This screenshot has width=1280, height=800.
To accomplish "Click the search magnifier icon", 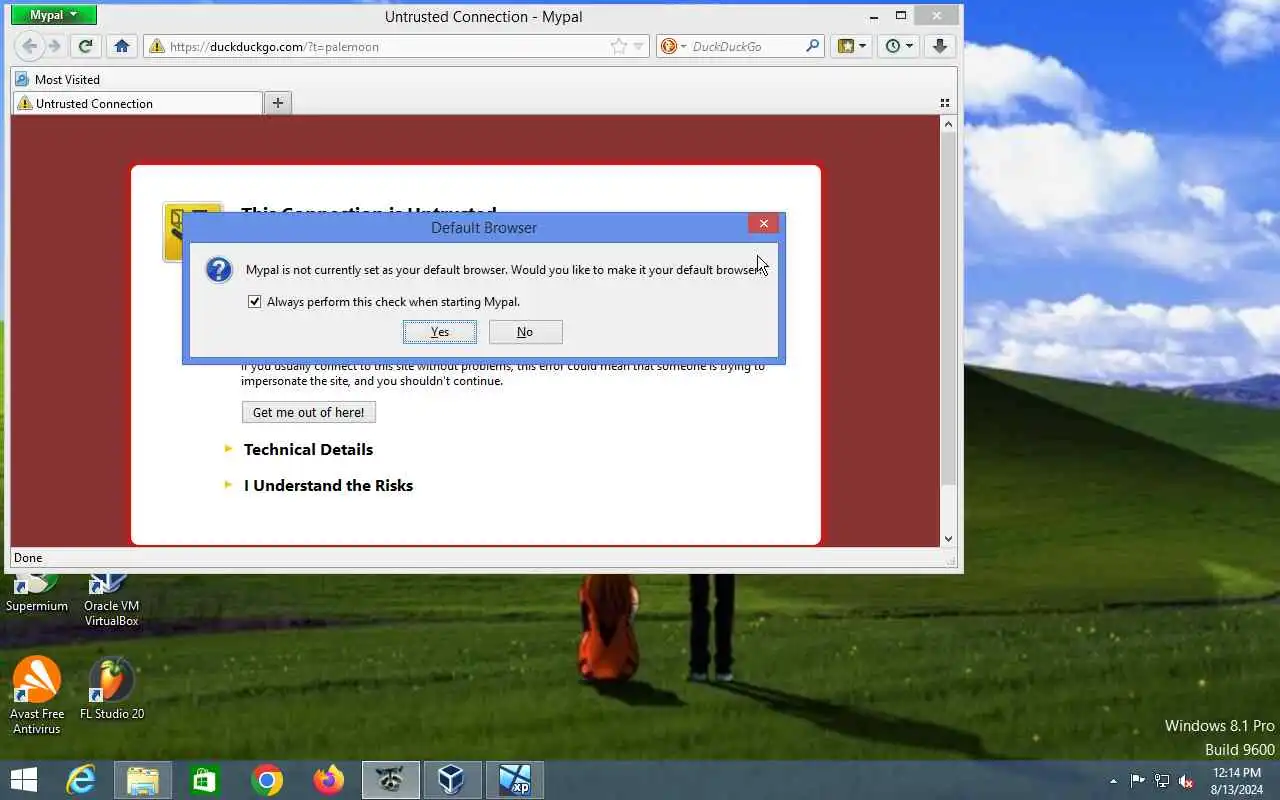I will pyautogui.click(x=812, y=46).
